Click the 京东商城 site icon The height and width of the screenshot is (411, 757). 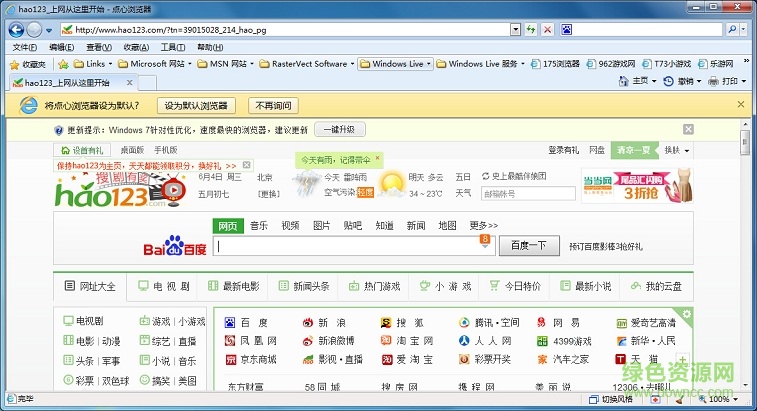[x=232, y=359]
